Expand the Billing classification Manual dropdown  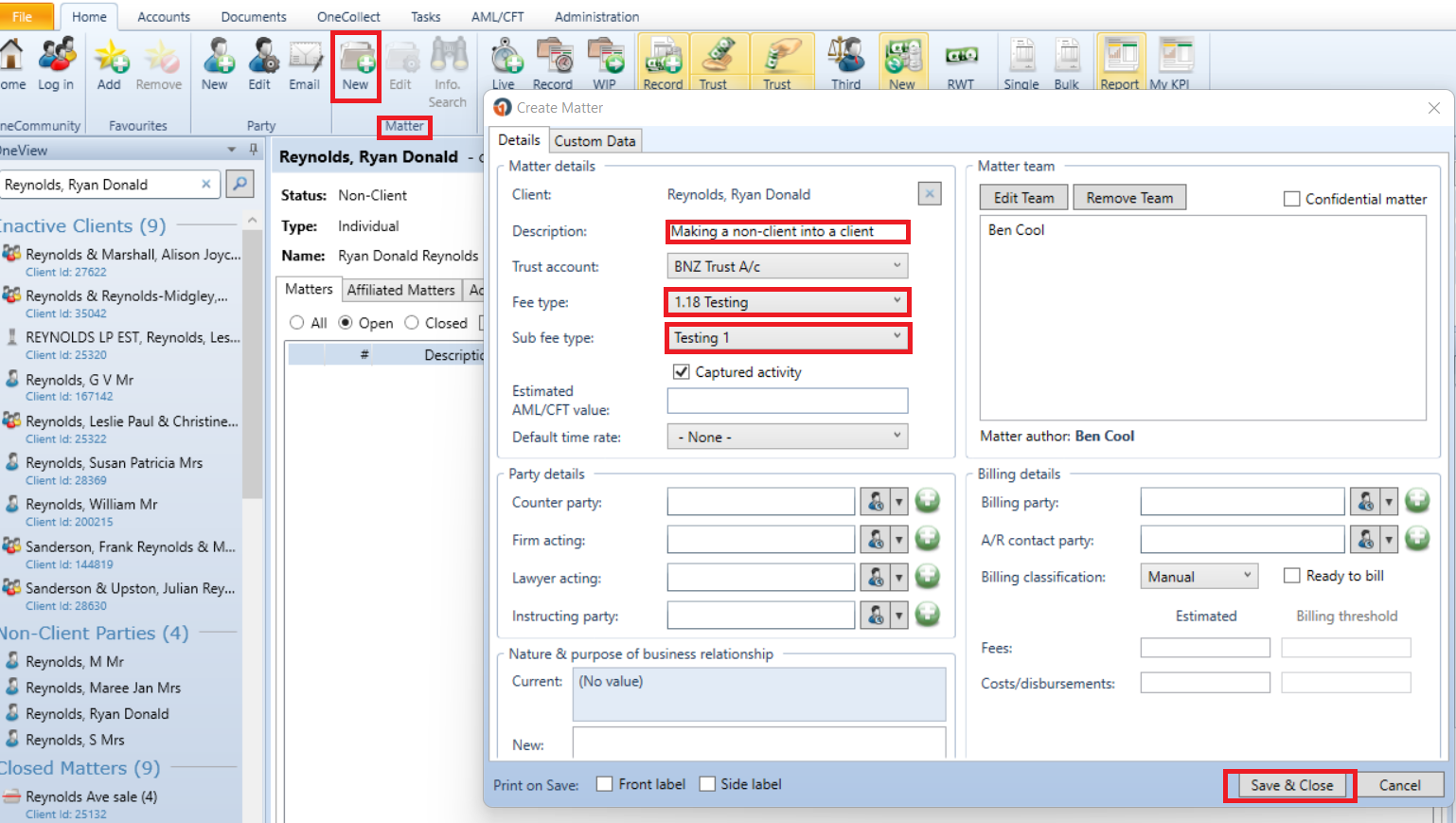point(1199,576)
